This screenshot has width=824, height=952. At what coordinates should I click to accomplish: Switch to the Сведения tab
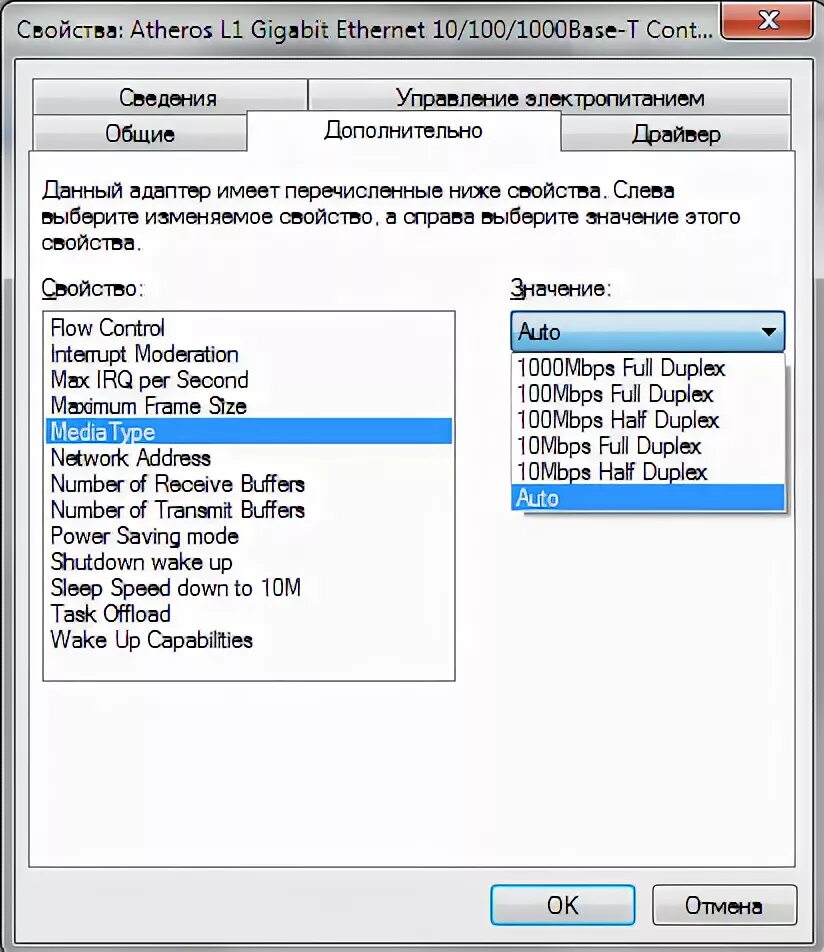pyautogui.click(x=169, y=97)
